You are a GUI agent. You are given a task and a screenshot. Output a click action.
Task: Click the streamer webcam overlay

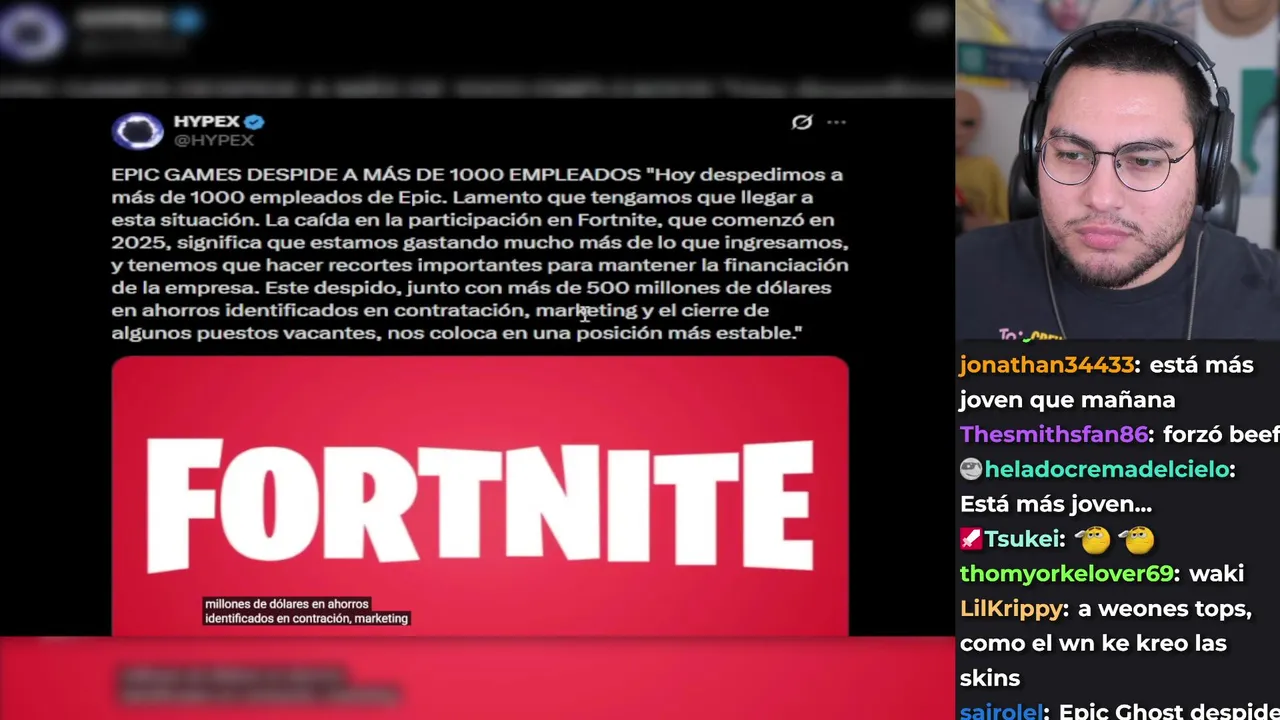click(1117, 170)
